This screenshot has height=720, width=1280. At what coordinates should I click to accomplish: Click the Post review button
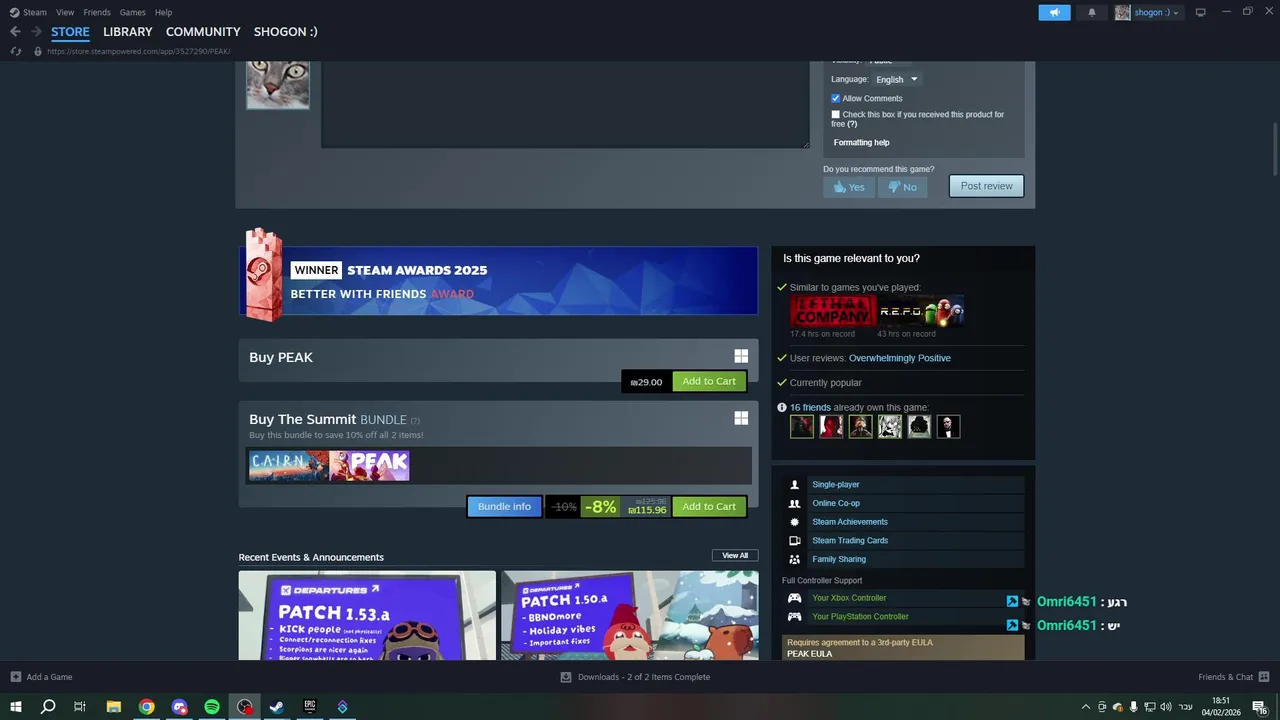[x=986, y=186]
